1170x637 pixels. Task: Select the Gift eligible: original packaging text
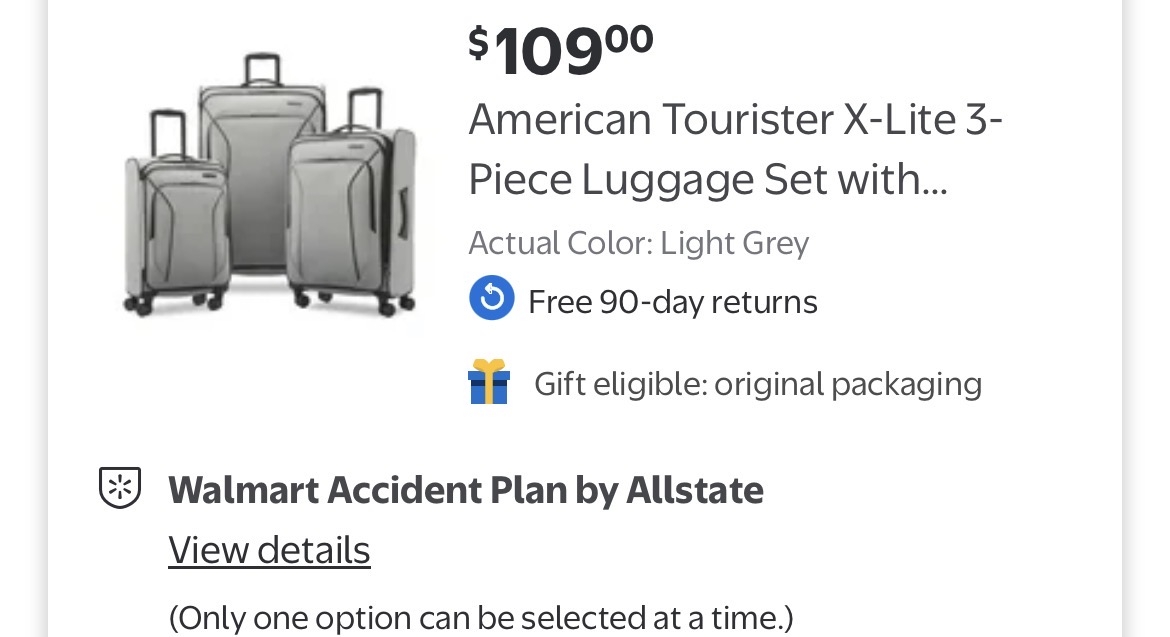point(757,384)
